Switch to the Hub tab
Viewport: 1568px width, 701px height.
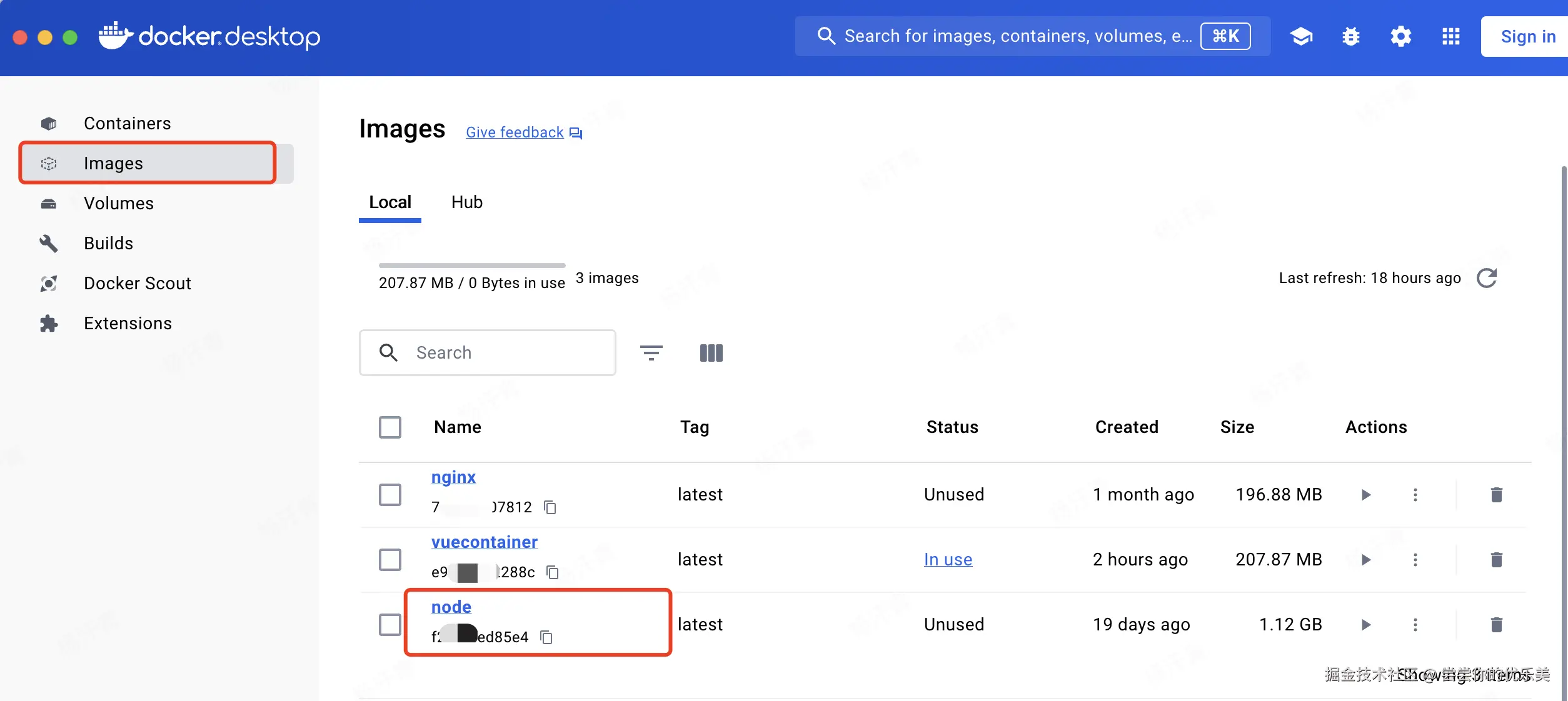467,202
